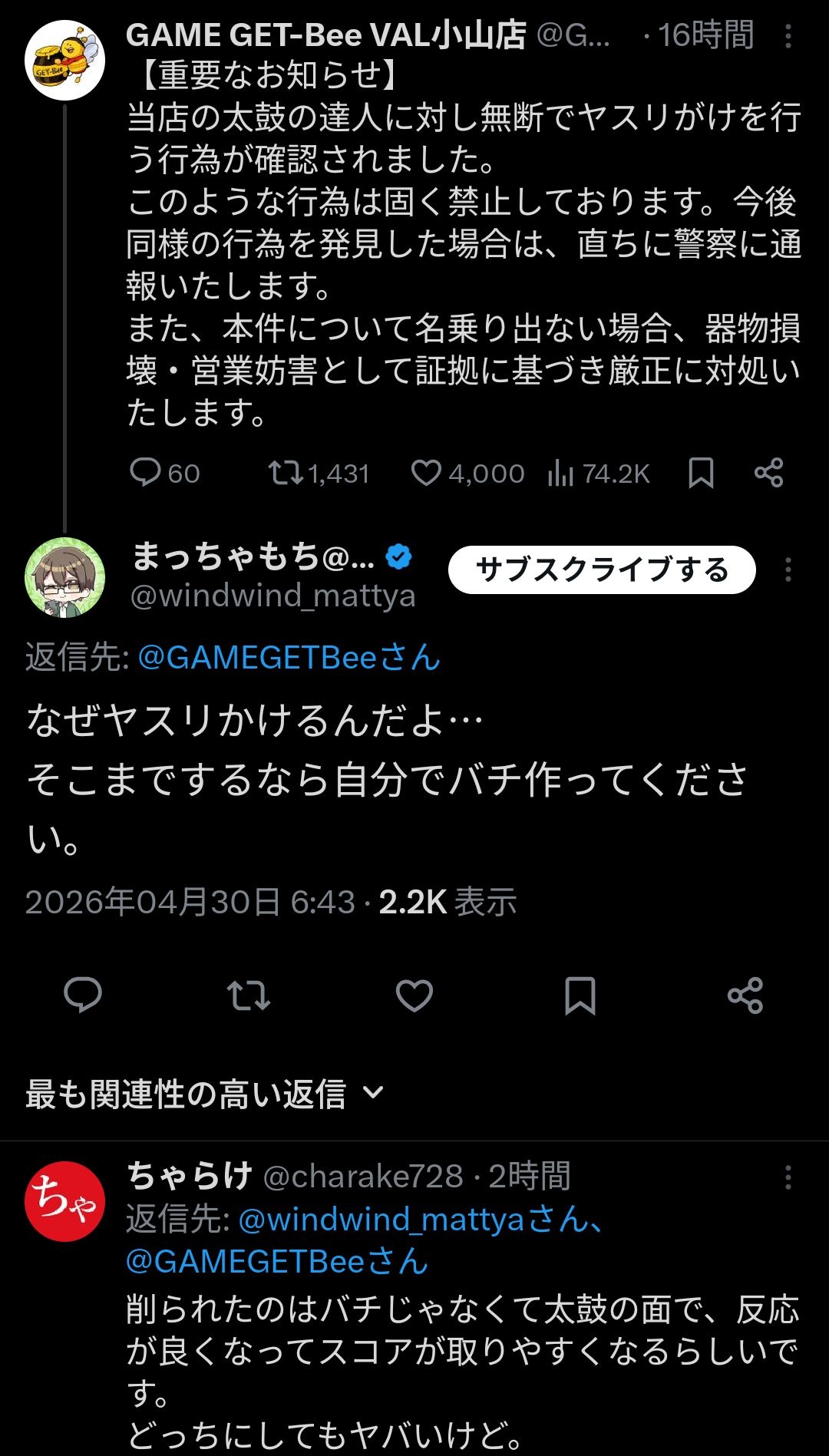Share the GAME GET-Bee store post

[x=768, y=473]
